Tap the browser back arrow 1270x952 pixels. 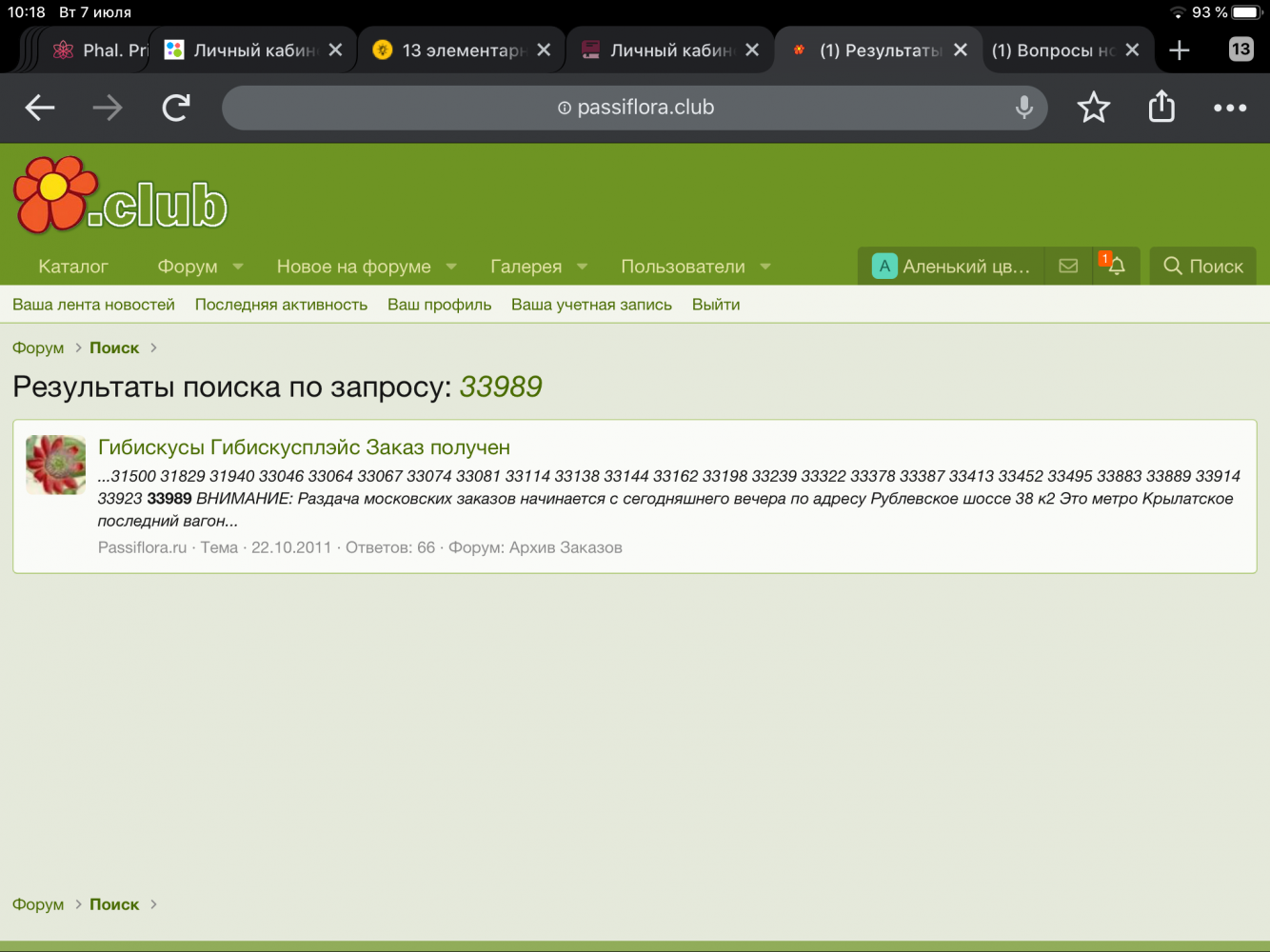pyautogui.click(x=40, y=108)
